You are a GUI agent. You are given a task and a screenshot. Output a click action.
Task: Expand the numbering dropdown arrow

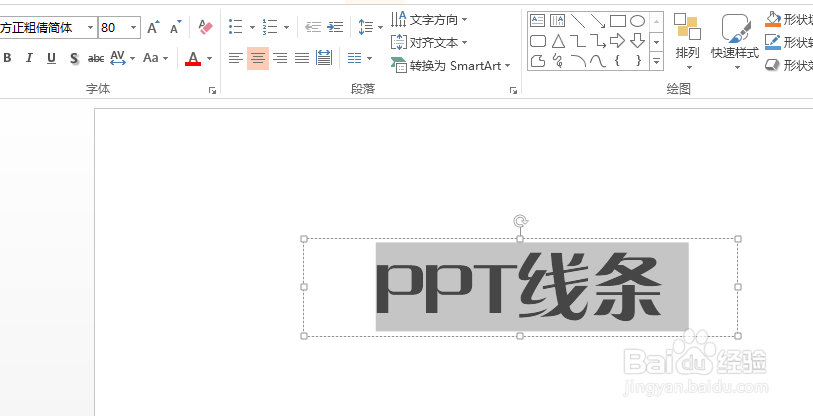286,26
